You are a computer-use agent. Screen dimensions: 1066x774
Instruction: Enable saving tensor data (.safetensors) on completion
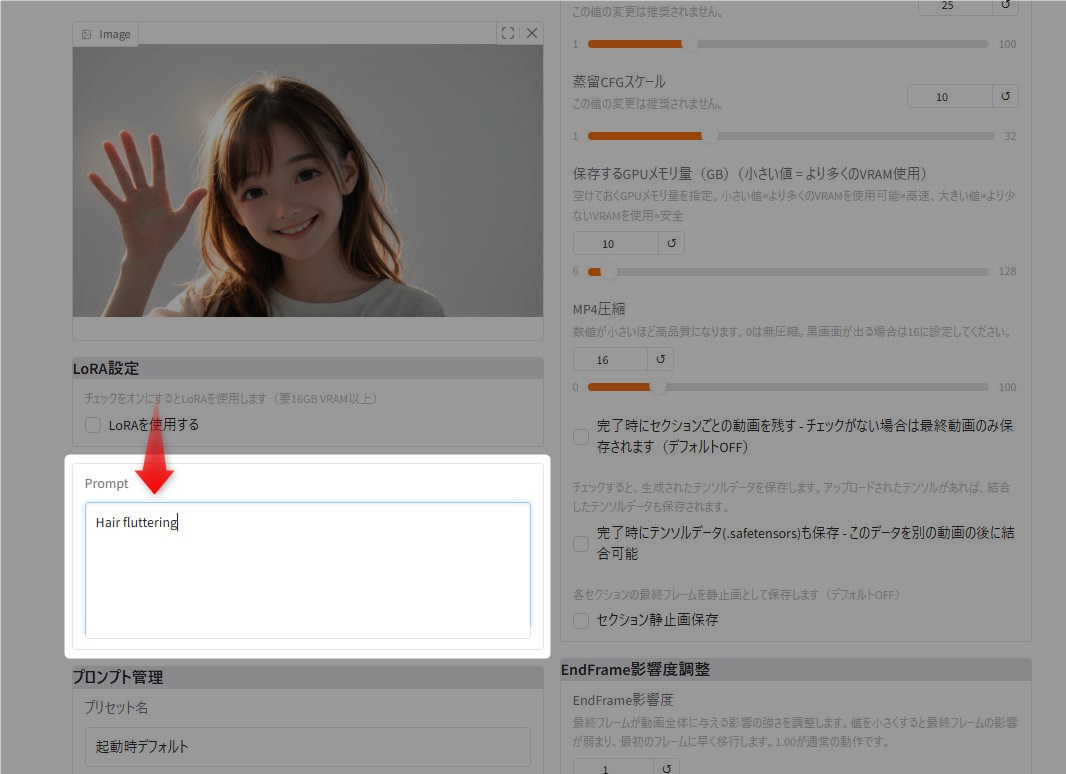pos(581,544)
